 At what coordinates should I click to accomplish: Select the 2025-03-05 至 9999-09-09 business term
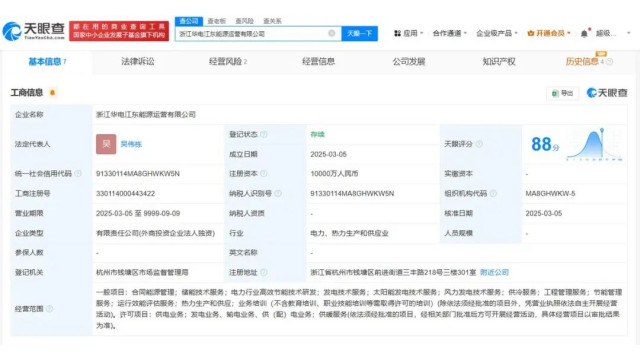[138, 213]
